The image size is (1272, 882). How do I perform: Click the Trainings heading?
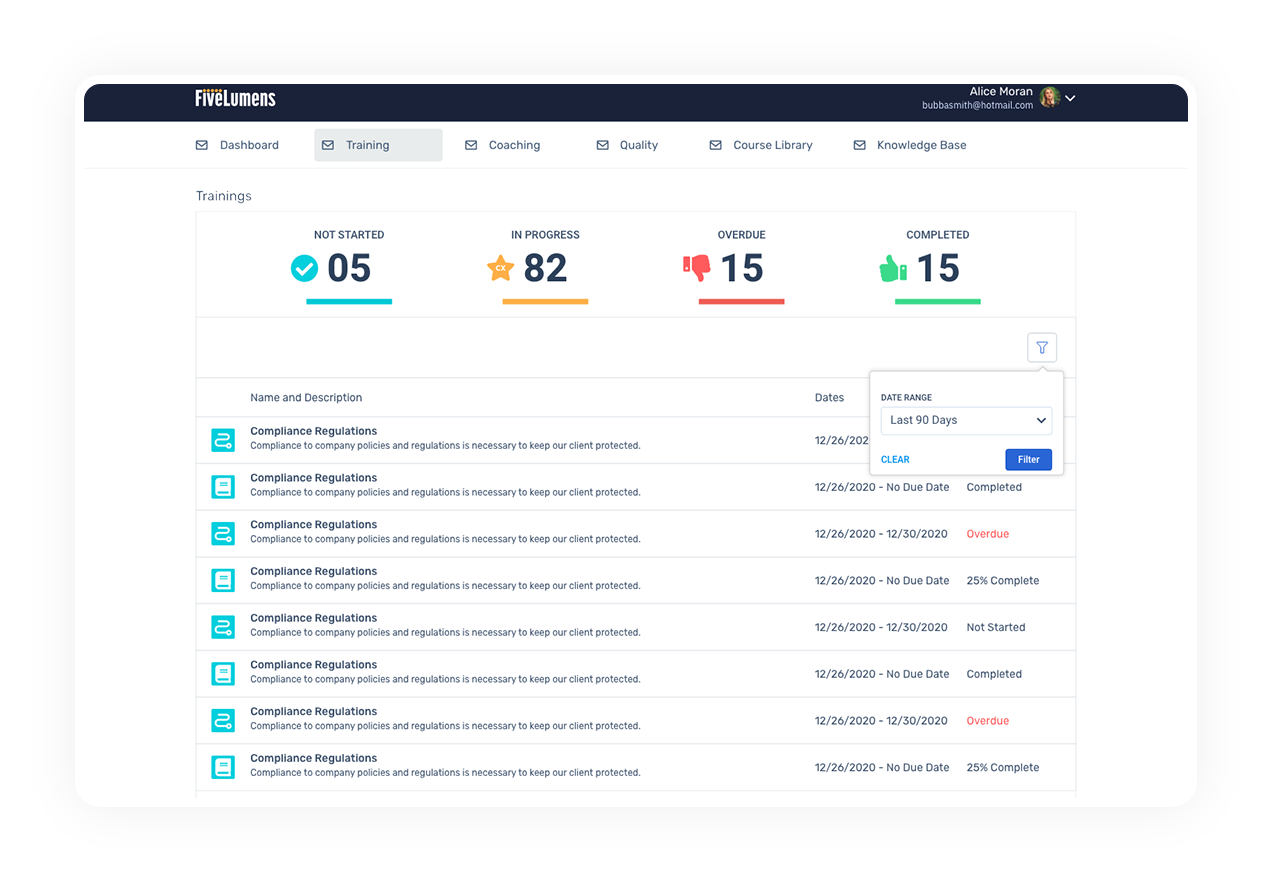click(x=224, y=196)
